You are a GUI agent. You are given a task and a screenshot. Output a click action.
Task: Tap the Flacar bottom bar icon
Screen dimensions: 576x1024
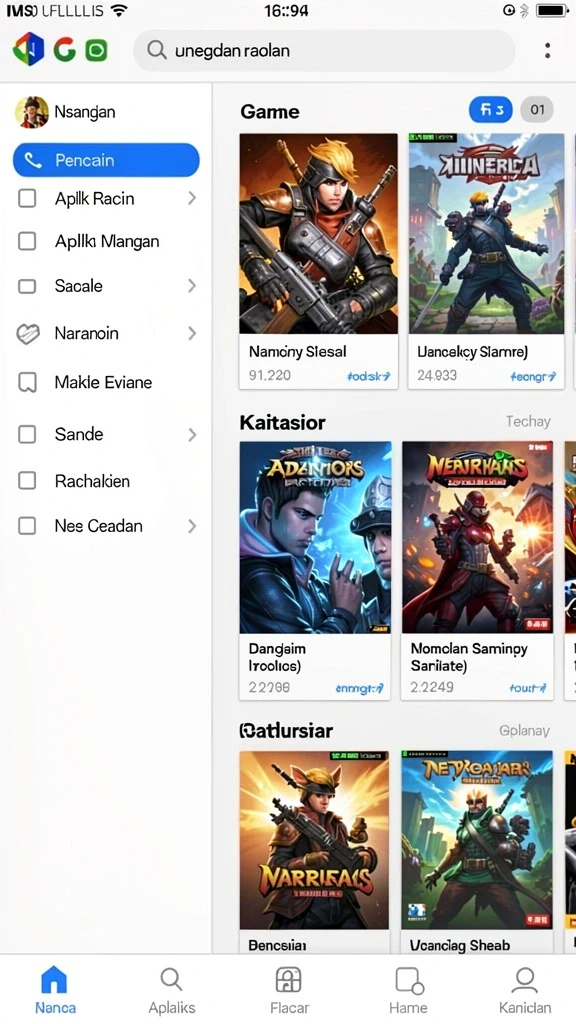(289, 980)
